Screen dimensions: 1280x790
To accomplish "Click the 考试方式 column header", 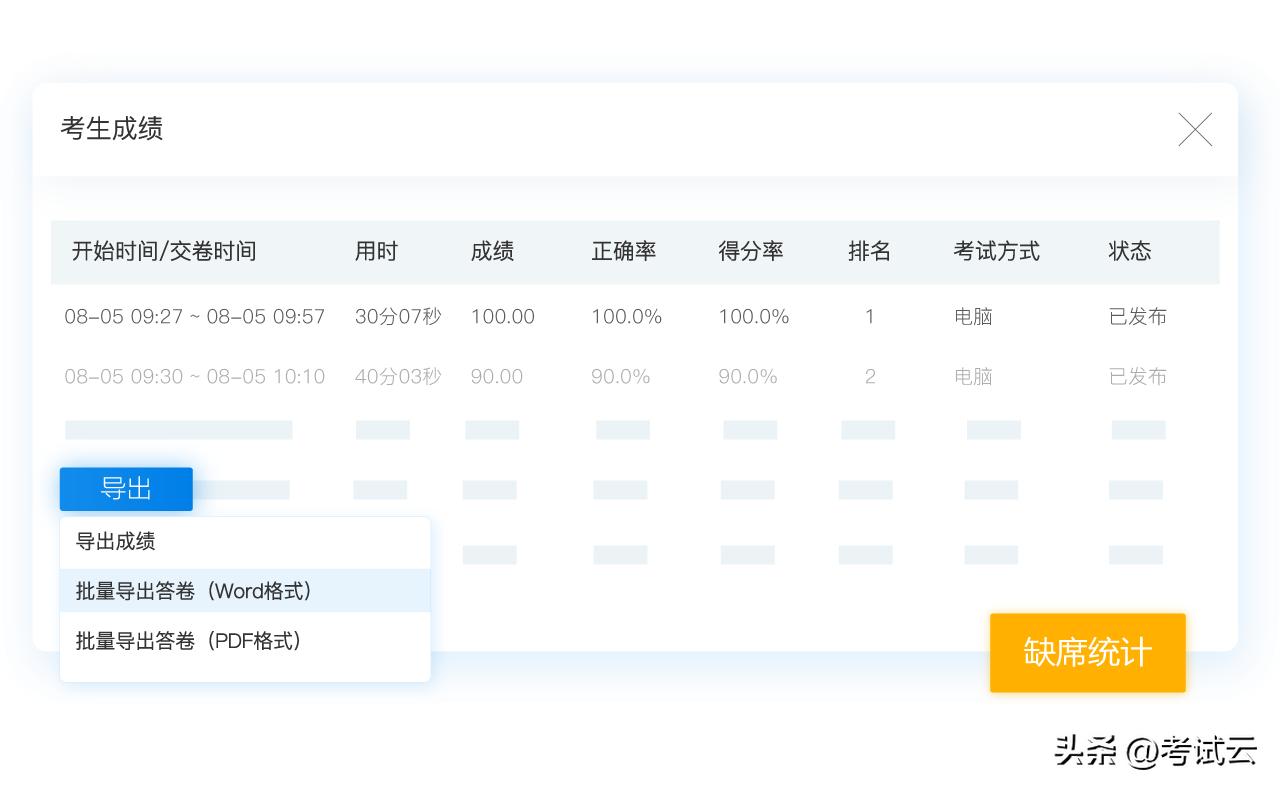I will tap(996, 252).
